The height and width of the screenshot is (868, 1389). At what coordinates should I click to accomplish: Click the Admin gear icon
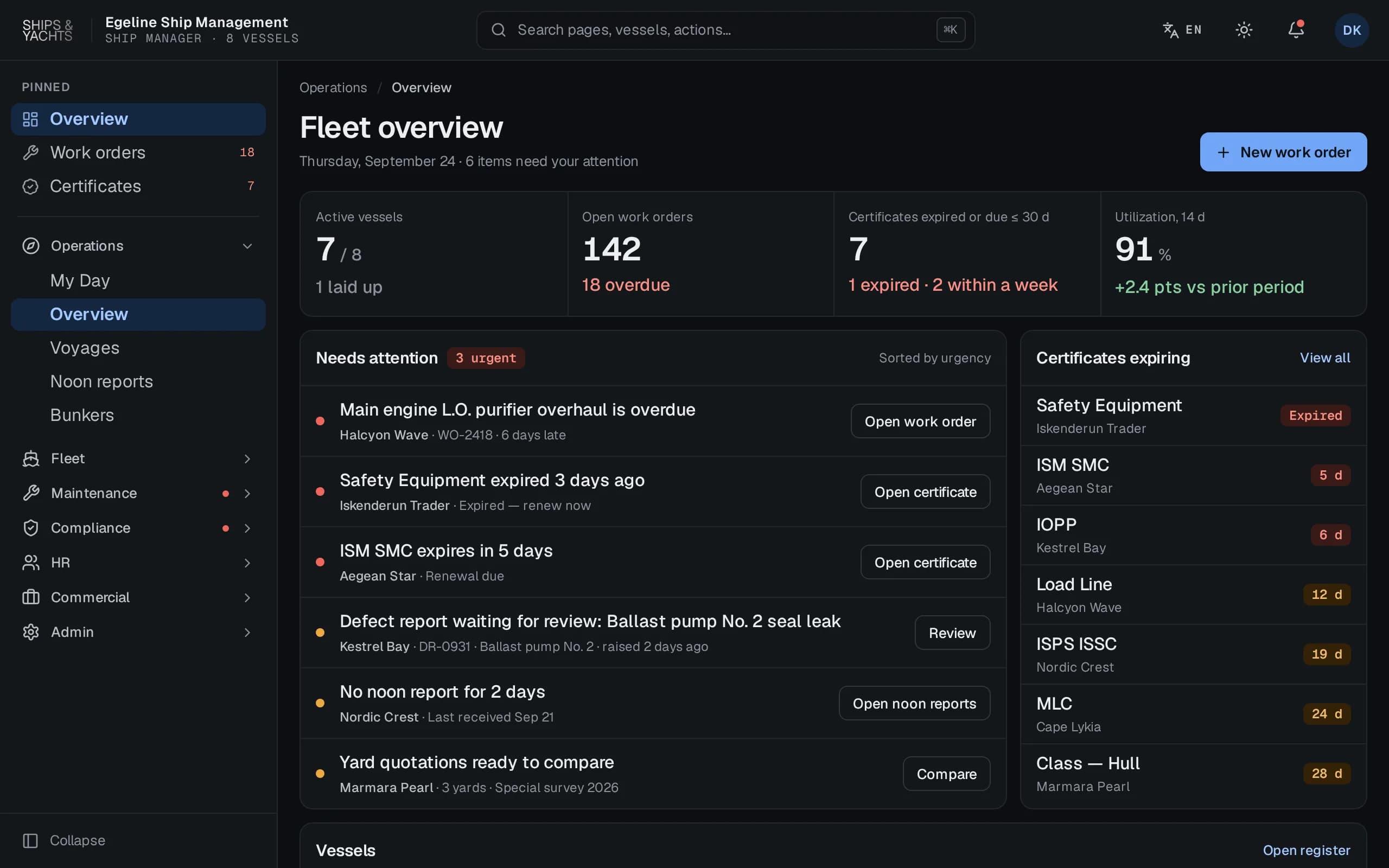pos(31,632)
